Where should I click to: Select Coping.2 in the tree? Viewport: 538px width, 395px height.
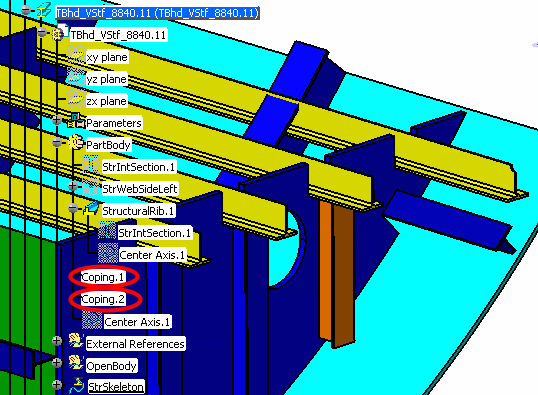[103, 299]
